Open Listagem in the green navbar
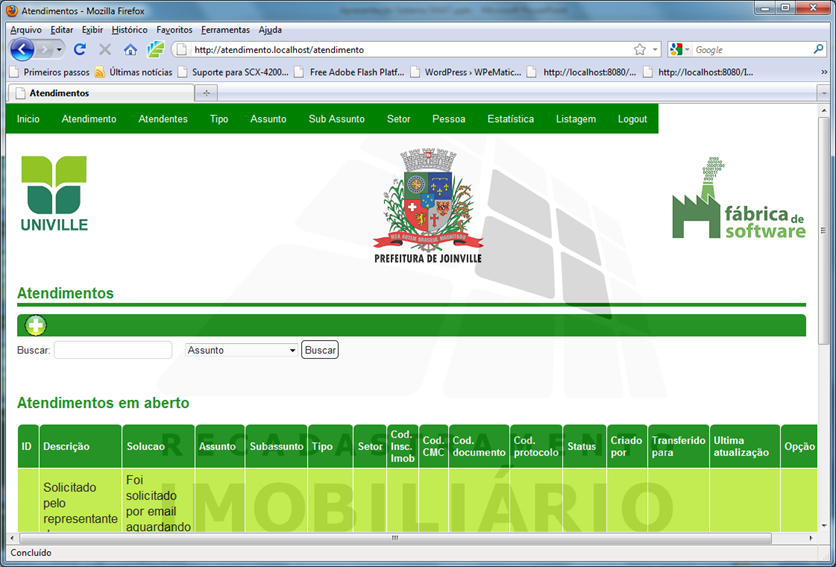Screen dimensions: 836x567 click(576, 119)
